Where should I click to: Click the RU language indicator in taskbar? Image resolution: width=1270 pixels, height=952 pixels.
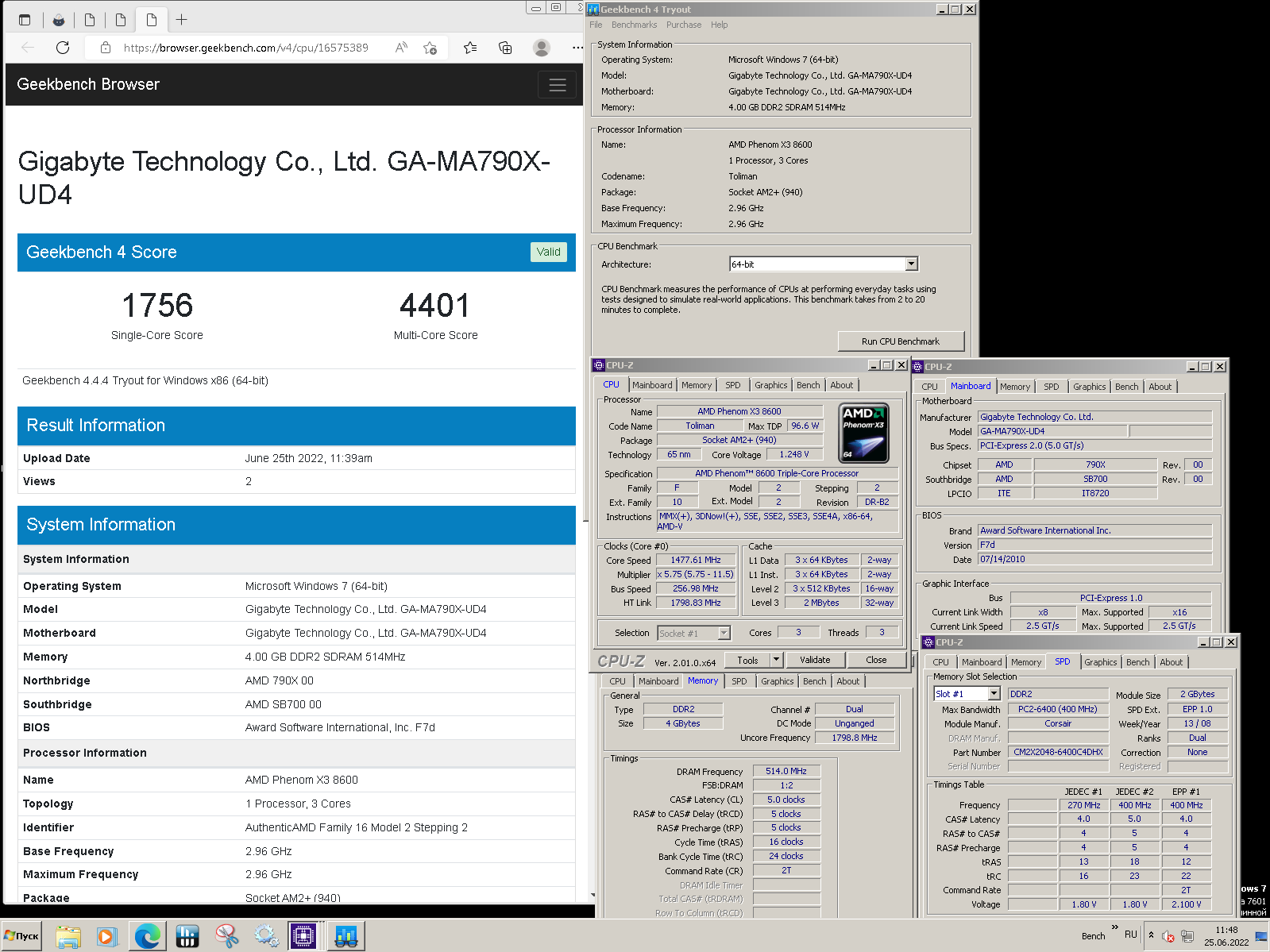tap(1131, 935)
